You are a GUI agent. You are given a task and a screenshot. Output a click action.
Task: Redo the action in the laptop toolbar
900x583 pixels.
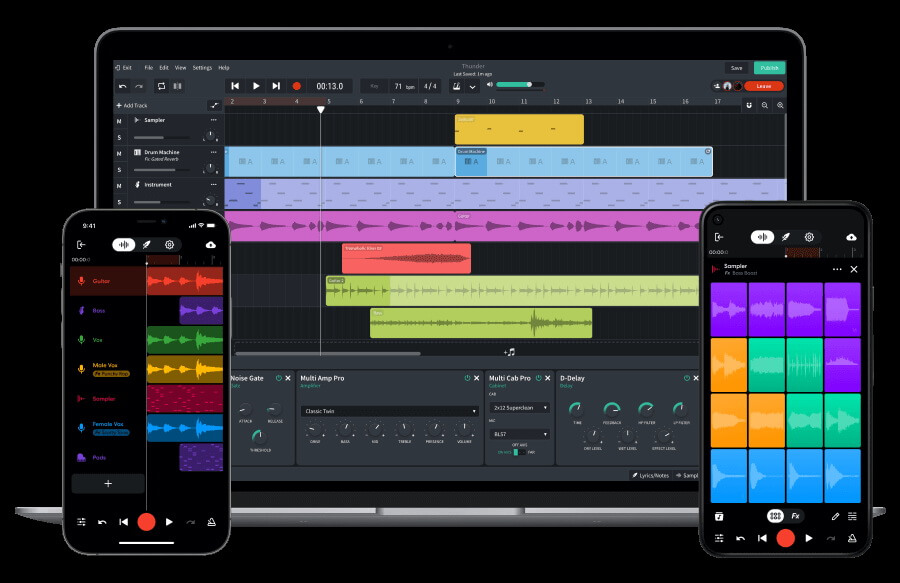[x=139, y=86]
